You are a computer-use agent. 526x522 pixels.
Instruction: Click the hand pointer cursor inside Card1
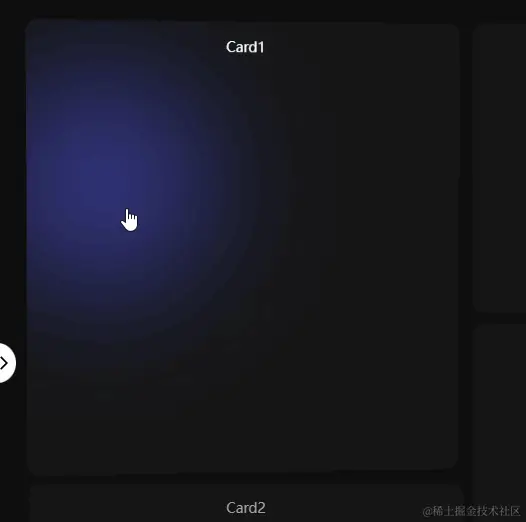pos(129,220)
